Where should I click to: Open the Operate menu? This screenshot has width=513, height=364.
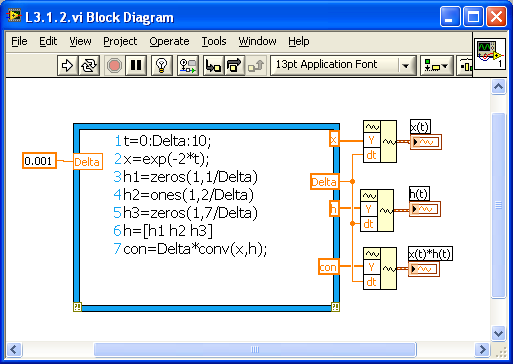(169, 41)
